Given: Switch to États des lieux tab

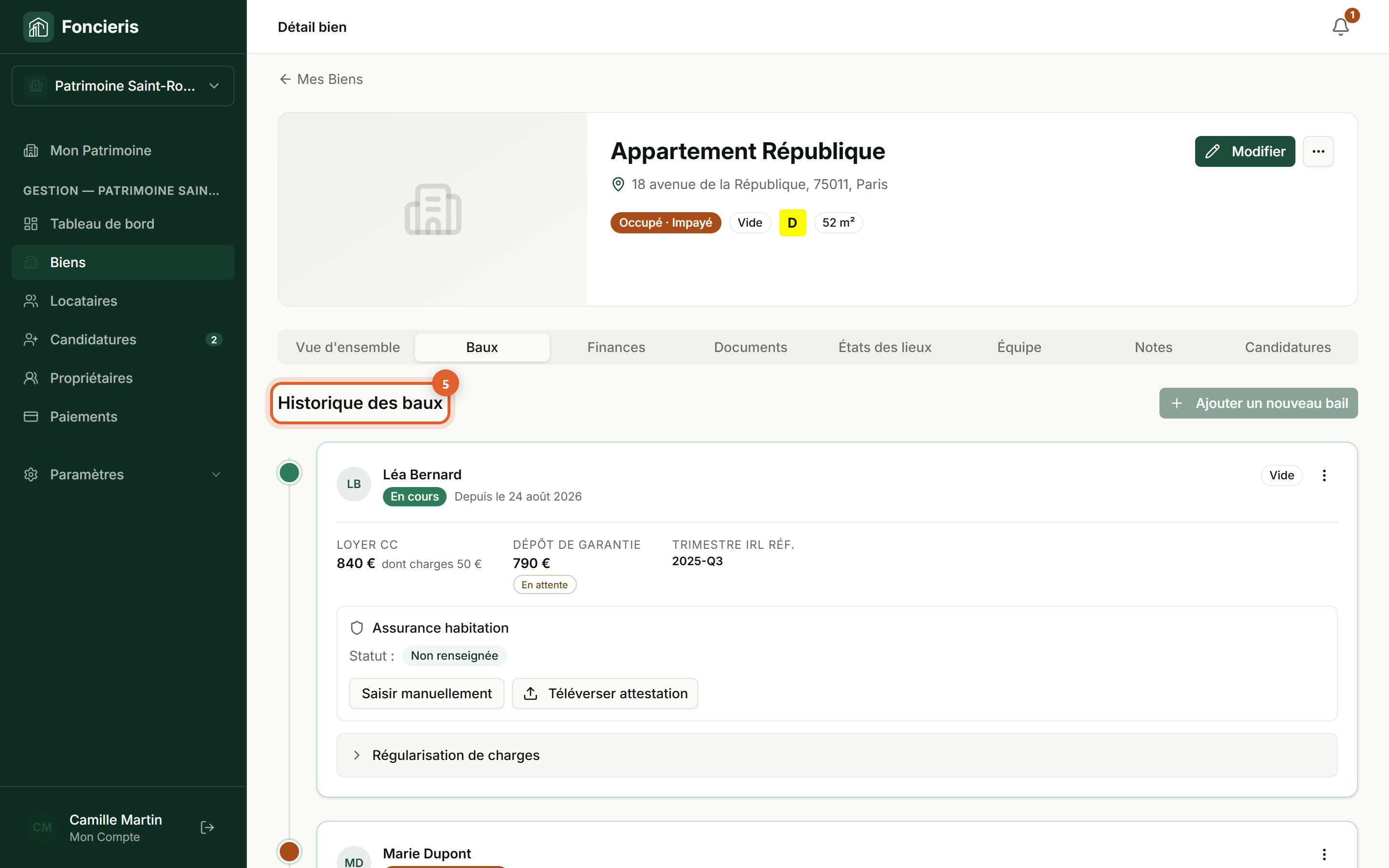Looking at the screenshot, I should 885,347.
